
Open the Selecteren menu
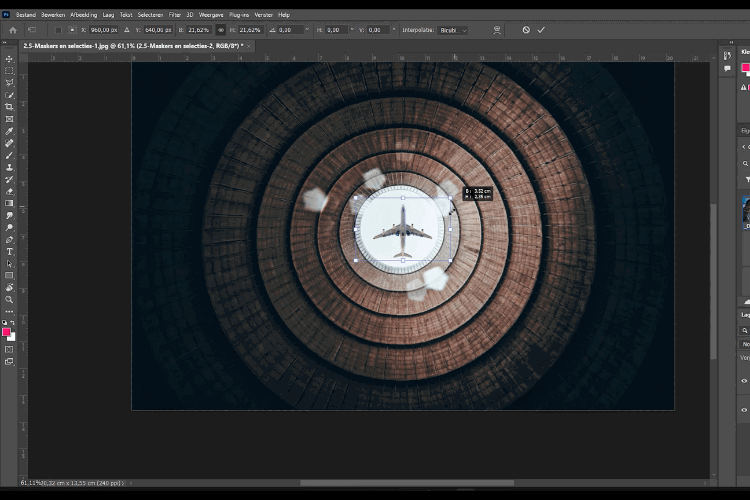click(150, 15)
